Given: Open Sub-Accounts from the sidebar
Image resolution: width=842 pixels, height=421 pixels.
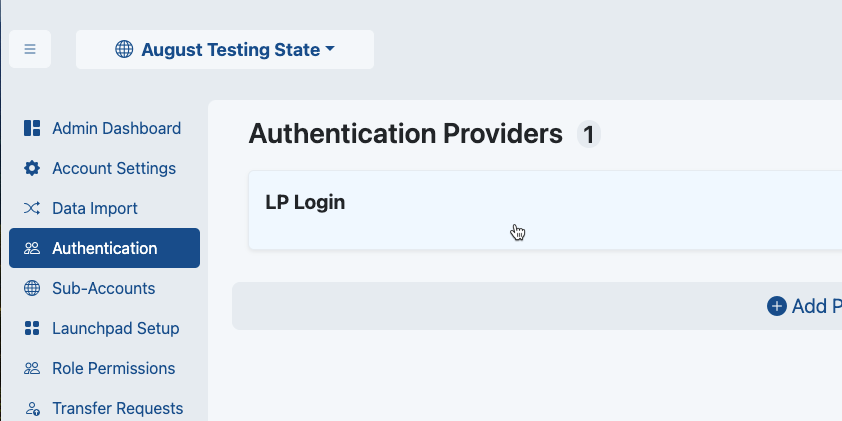Looking at the screenshot, I should pyautogui.click(x=104, y=288).
